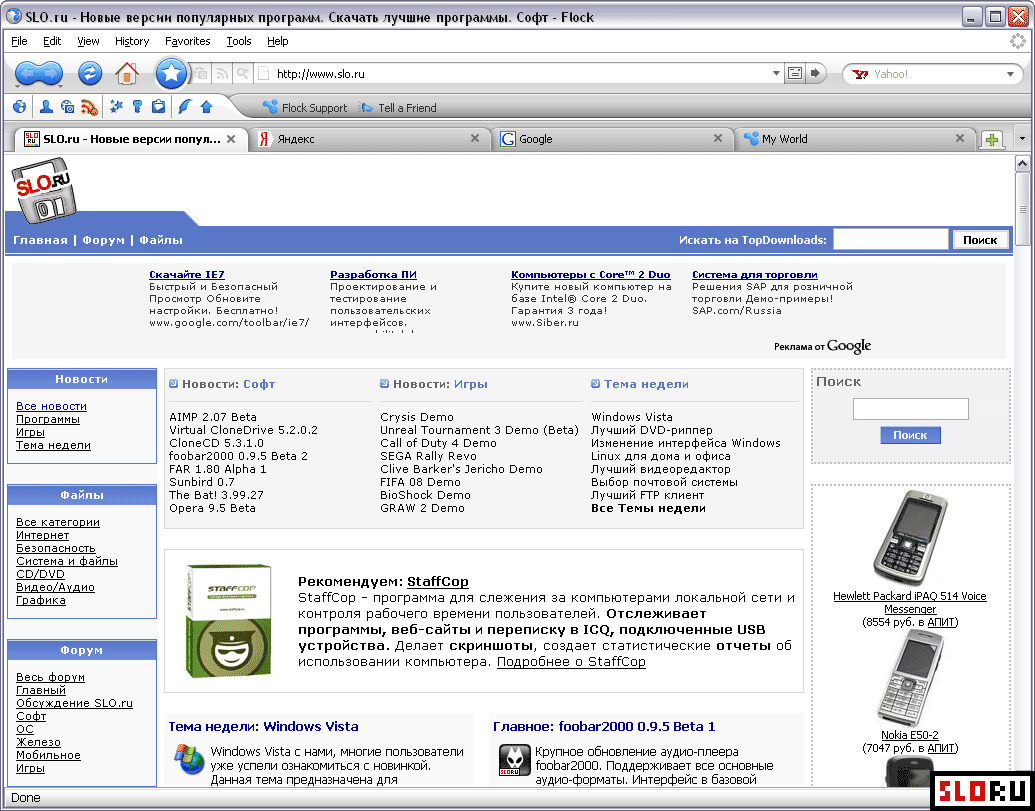This screenshot has height=811, width=1035.
Task: Go back using the Back arrow
Action: (x=27, y=73)
